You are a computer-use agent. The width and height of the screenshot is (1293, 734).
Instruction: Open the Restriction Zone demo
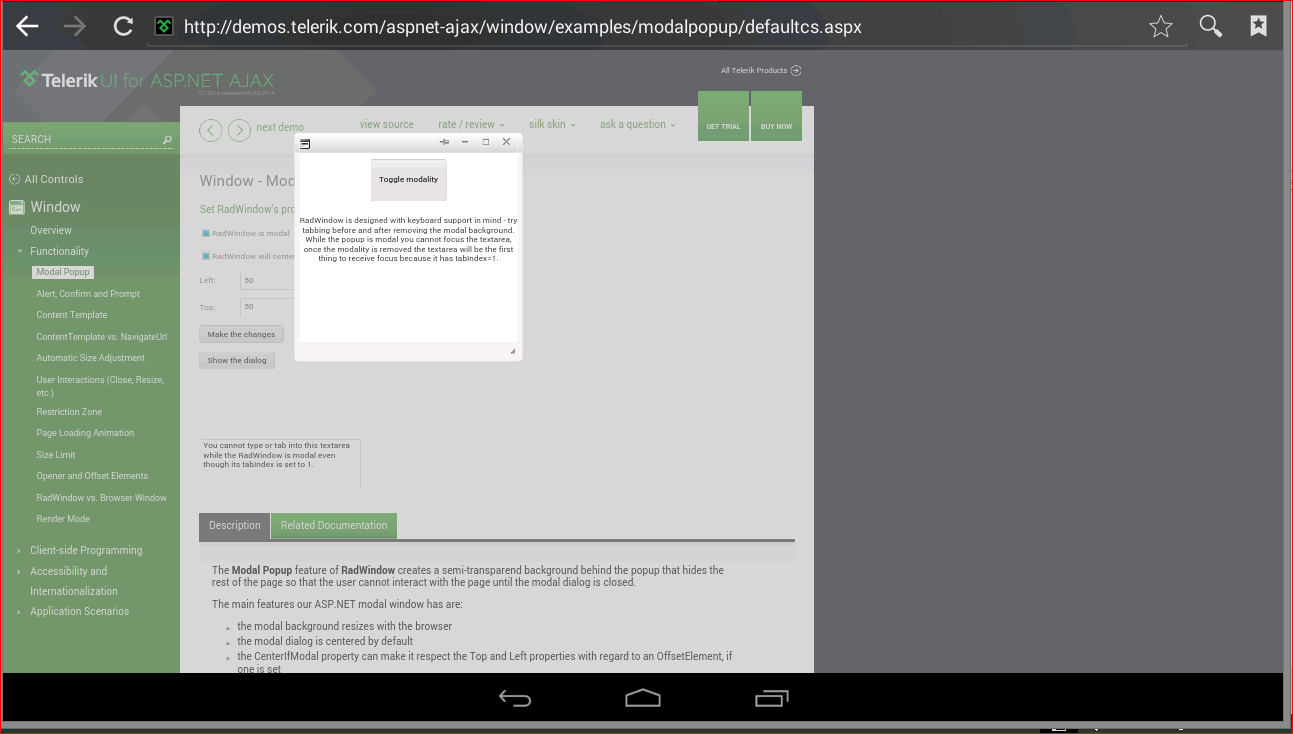[x=69, y=412]
